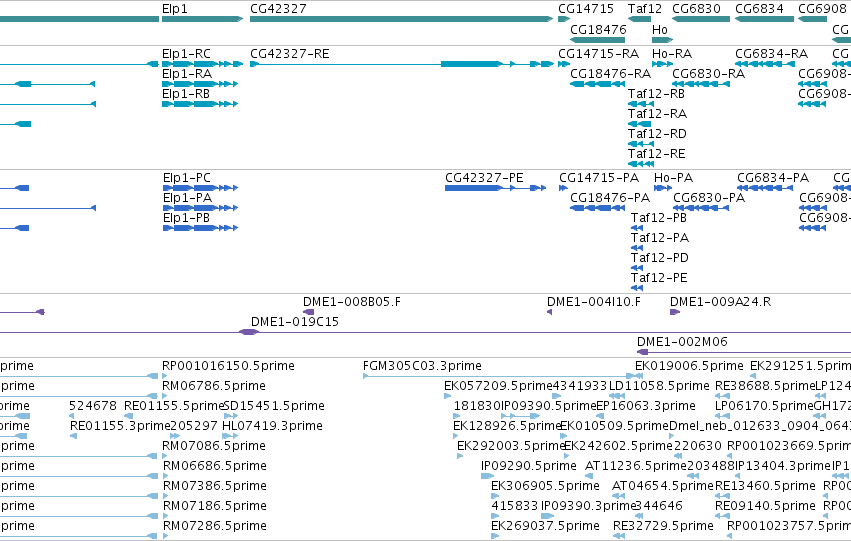Select transcript Elp1-RA
The height and width of the screenshot is (541, 851).
(x=200, y=84)
